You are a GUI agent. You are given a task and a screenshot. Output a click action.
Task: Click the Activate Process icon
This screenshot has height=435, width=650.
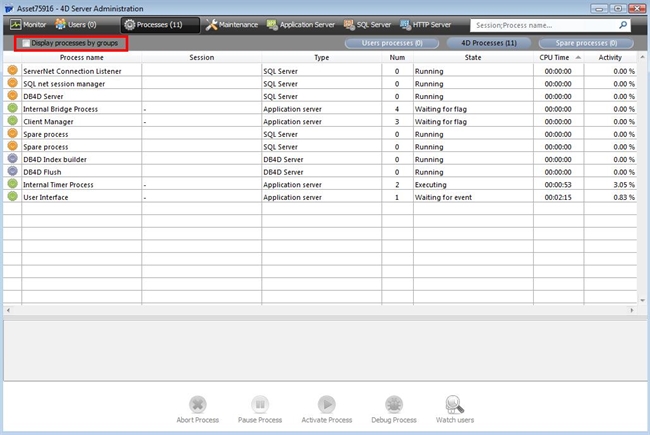coord(326,404)
